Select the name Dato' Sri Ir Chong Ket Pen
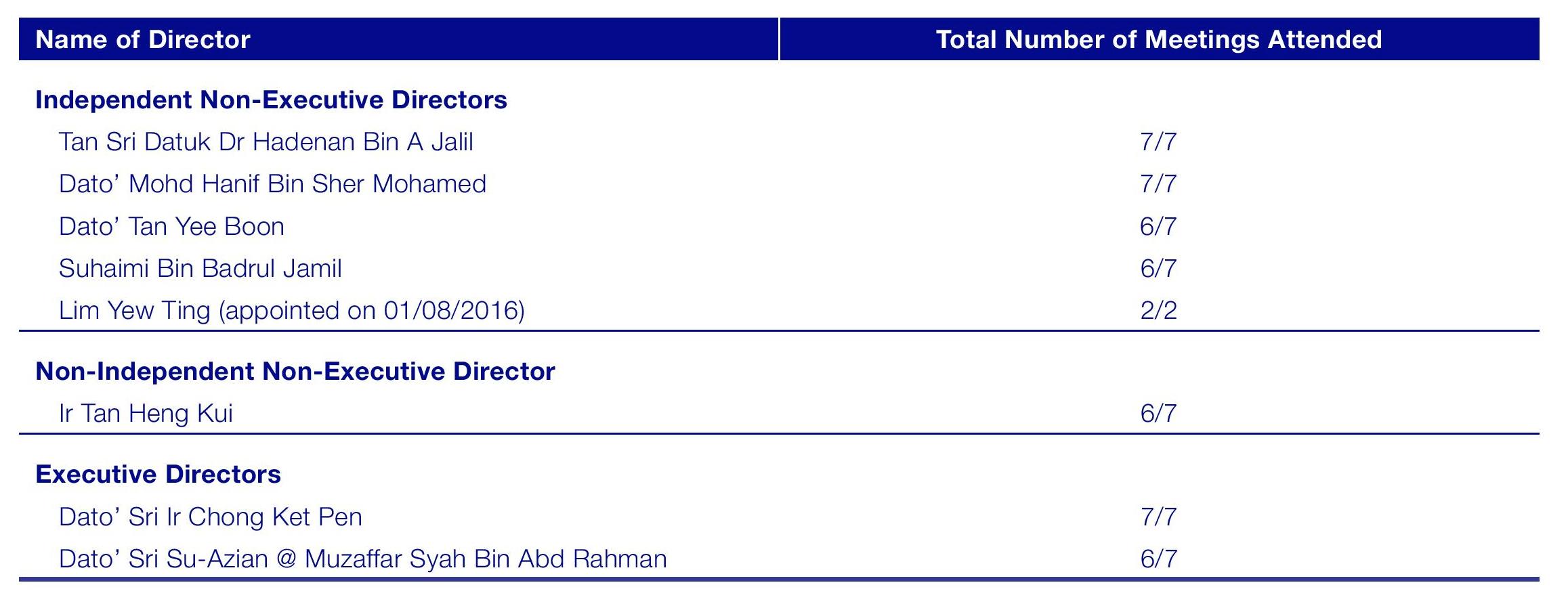Image resolution: width=1568 pixels, height=608 pixels. click(210, 517)
